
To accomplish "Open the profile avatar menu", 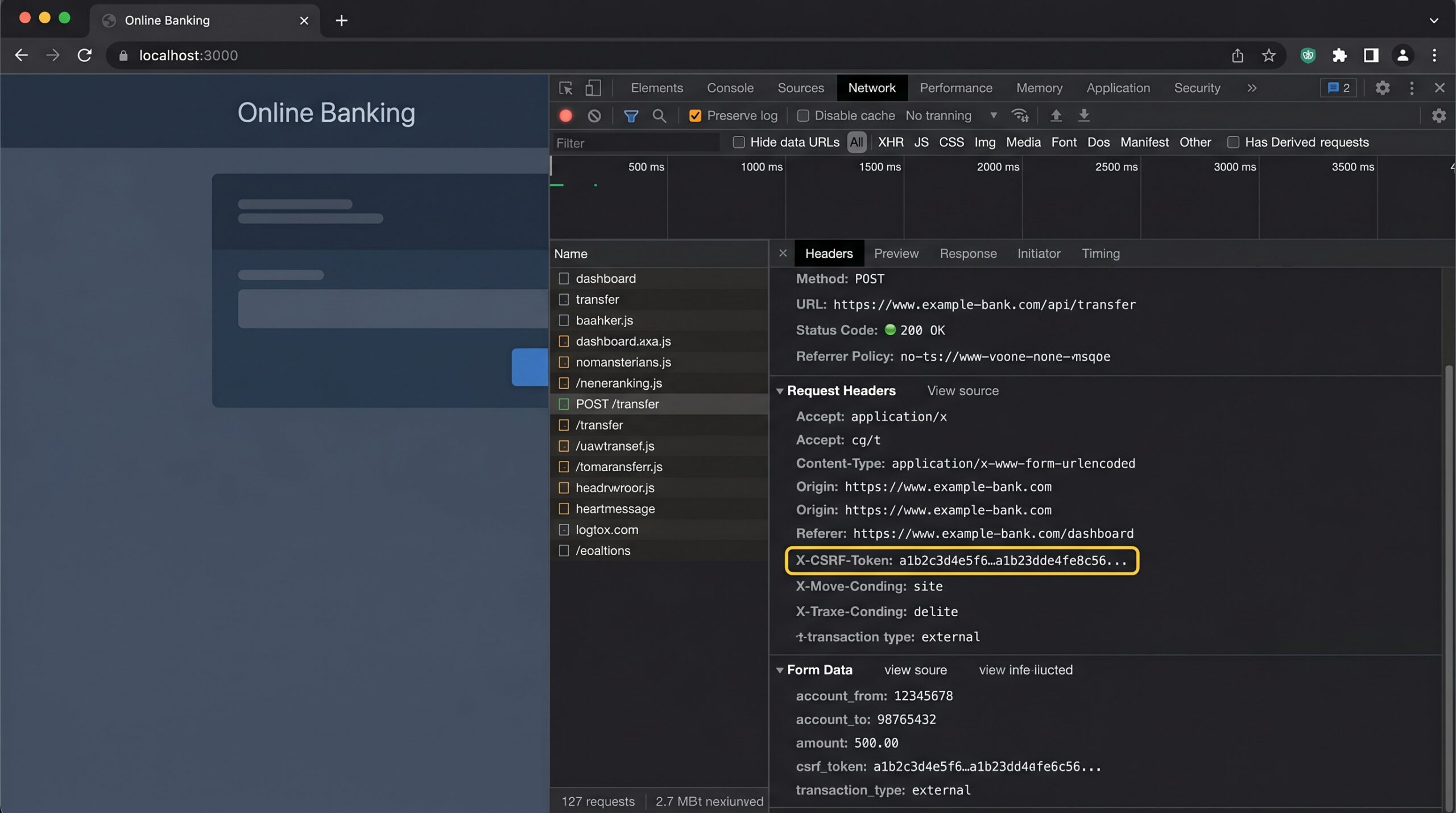I will click(x=1403, y=55).
